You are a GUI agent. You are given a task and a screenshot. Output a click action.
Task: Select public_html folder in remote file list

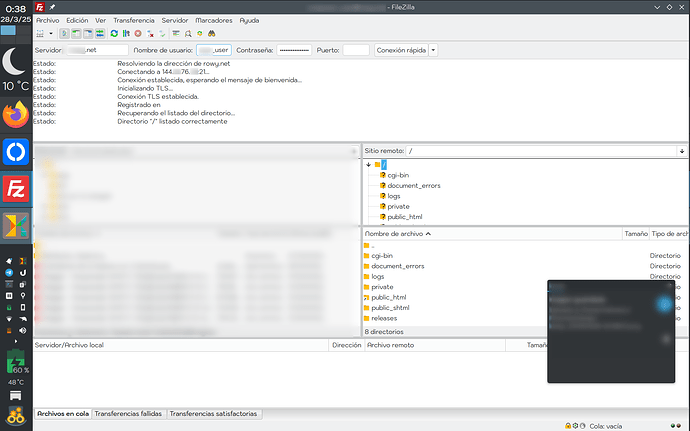(x=389, y=298)
